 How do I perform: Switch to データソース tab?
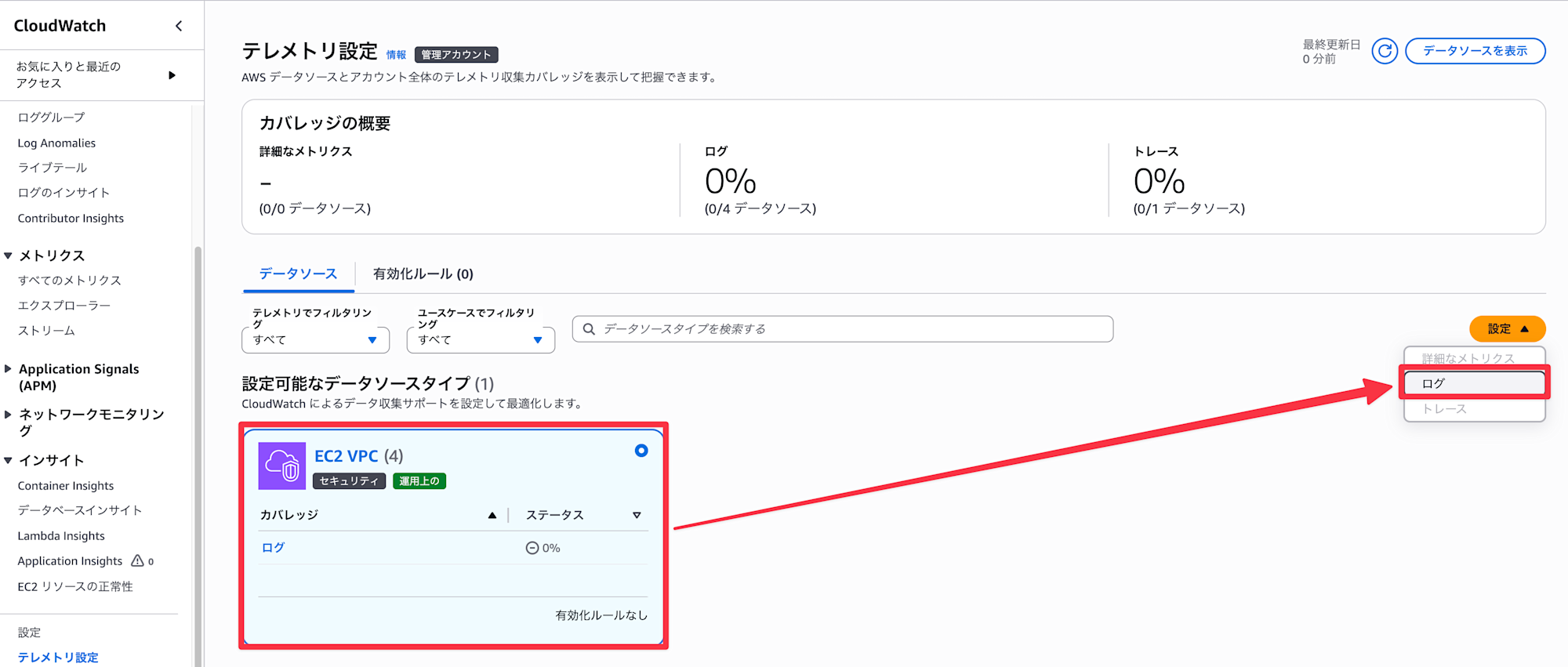[298, 274]
